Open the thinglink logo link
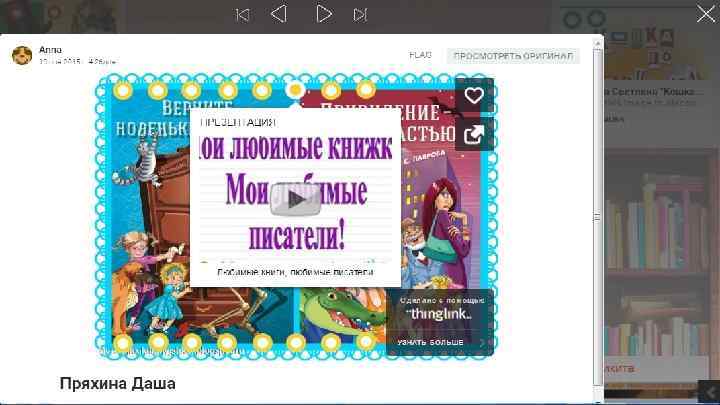The image size is (720, 405). pos(439,314)
